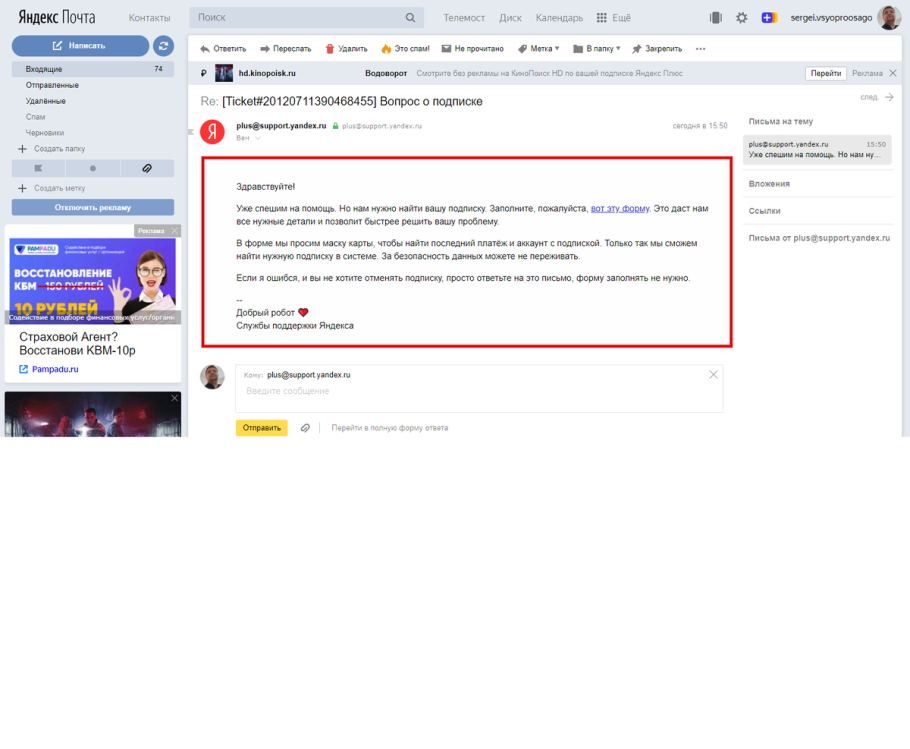Click the Yandex Plus icon in the header
This screenshot has height=749, width=910.
[768, 18]
